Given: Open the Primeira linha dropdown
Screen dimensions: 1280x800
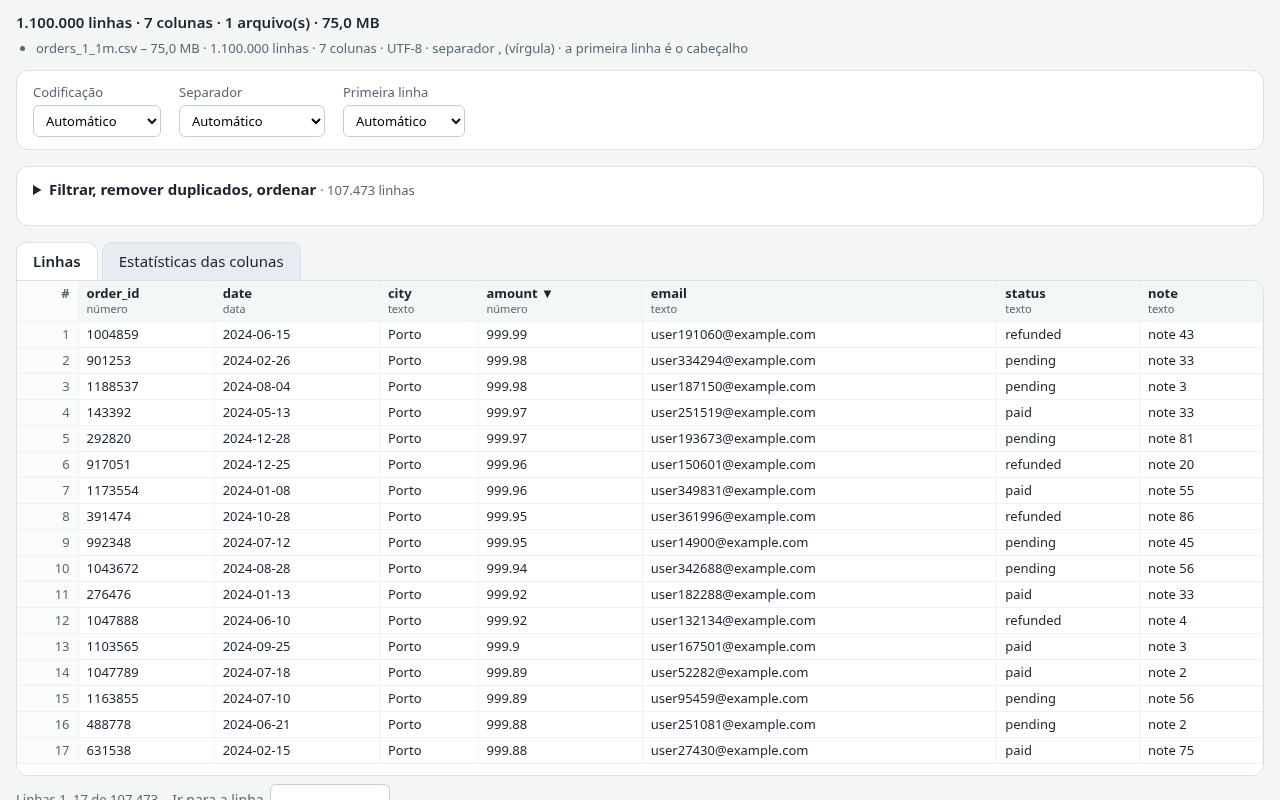Looking at the screenshot, I should 404,121.
